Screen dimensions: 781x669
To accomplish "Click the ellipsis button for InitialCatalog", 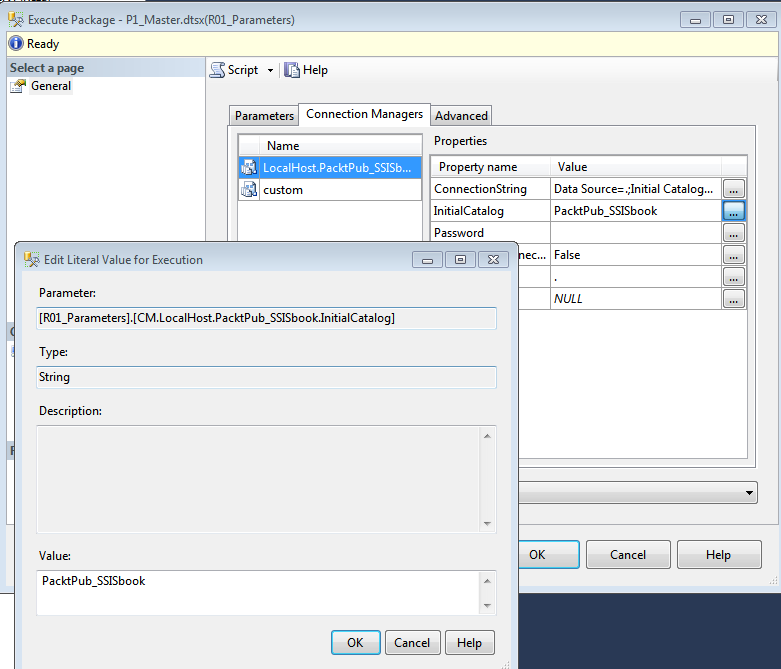I will pos(734,211).
